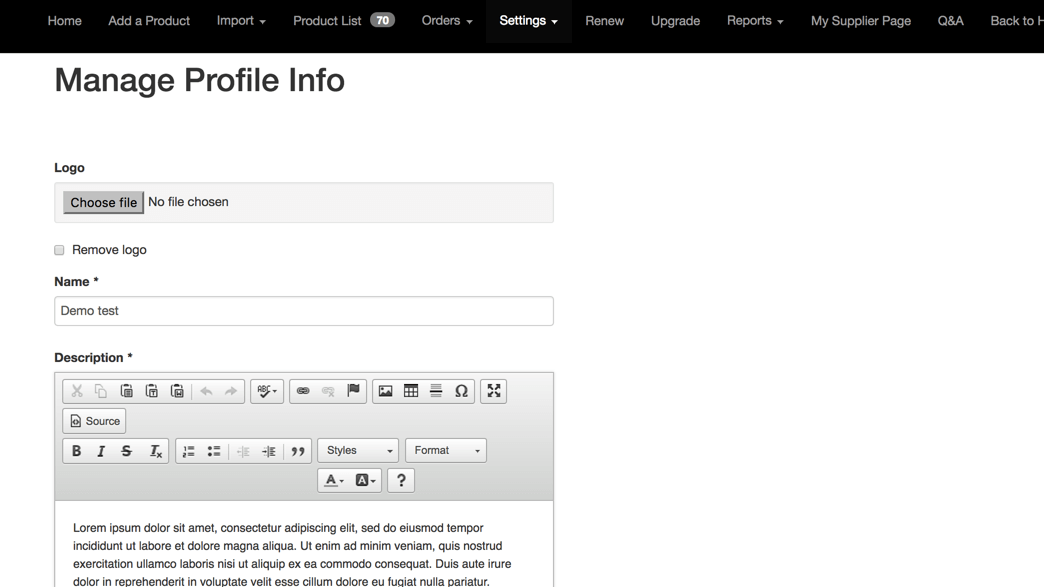Expand the Settings menu
The height and width of the screenshot is (587, 1044).
coord(528,21)
